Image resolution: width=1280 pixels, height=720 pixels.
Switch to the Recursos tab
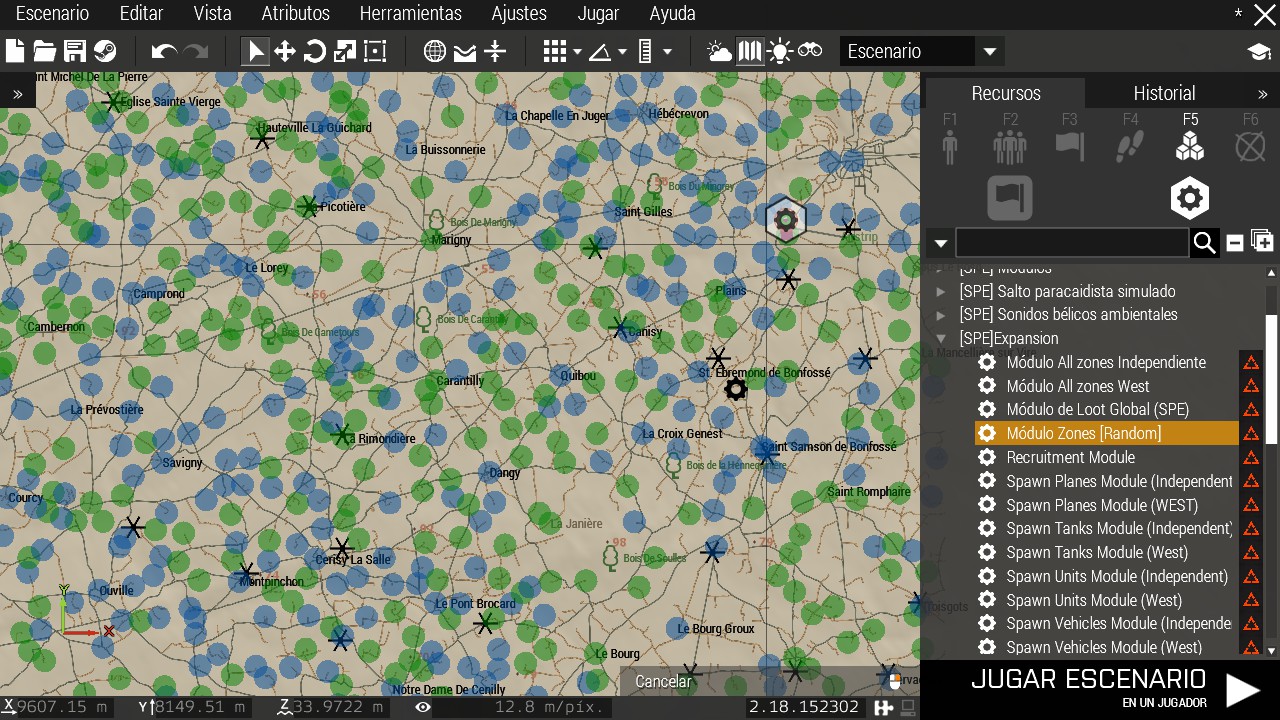(x=1006, y=93)
